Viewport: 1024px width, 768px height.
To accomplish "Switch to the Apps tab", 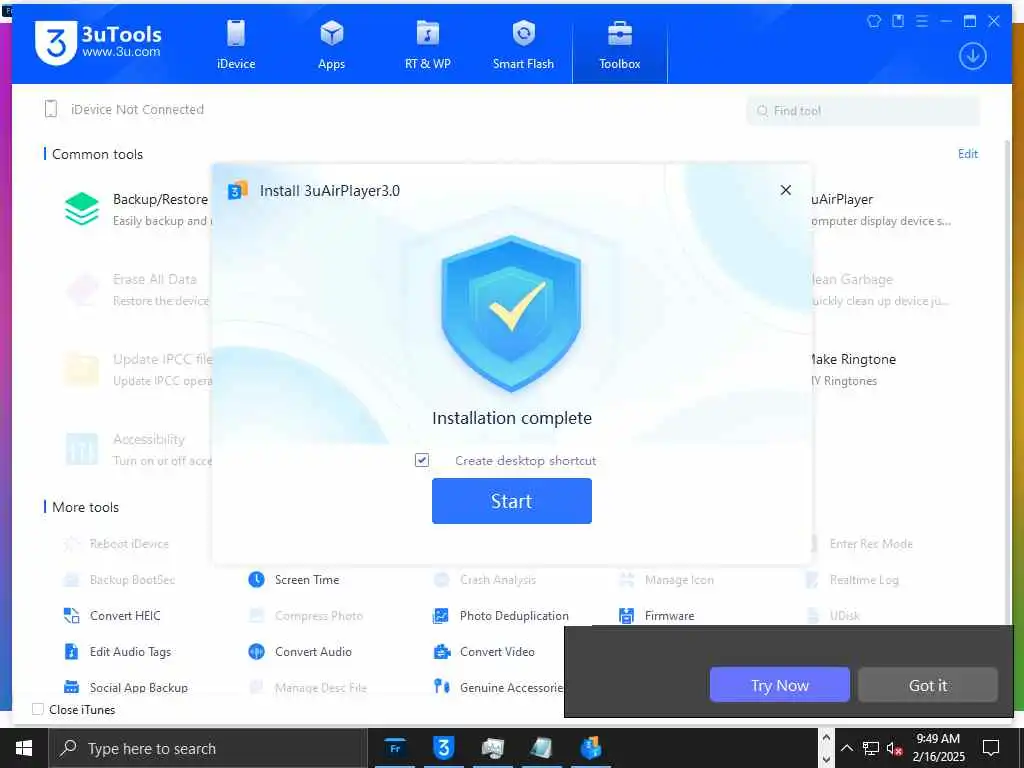I will pos(331,44).
